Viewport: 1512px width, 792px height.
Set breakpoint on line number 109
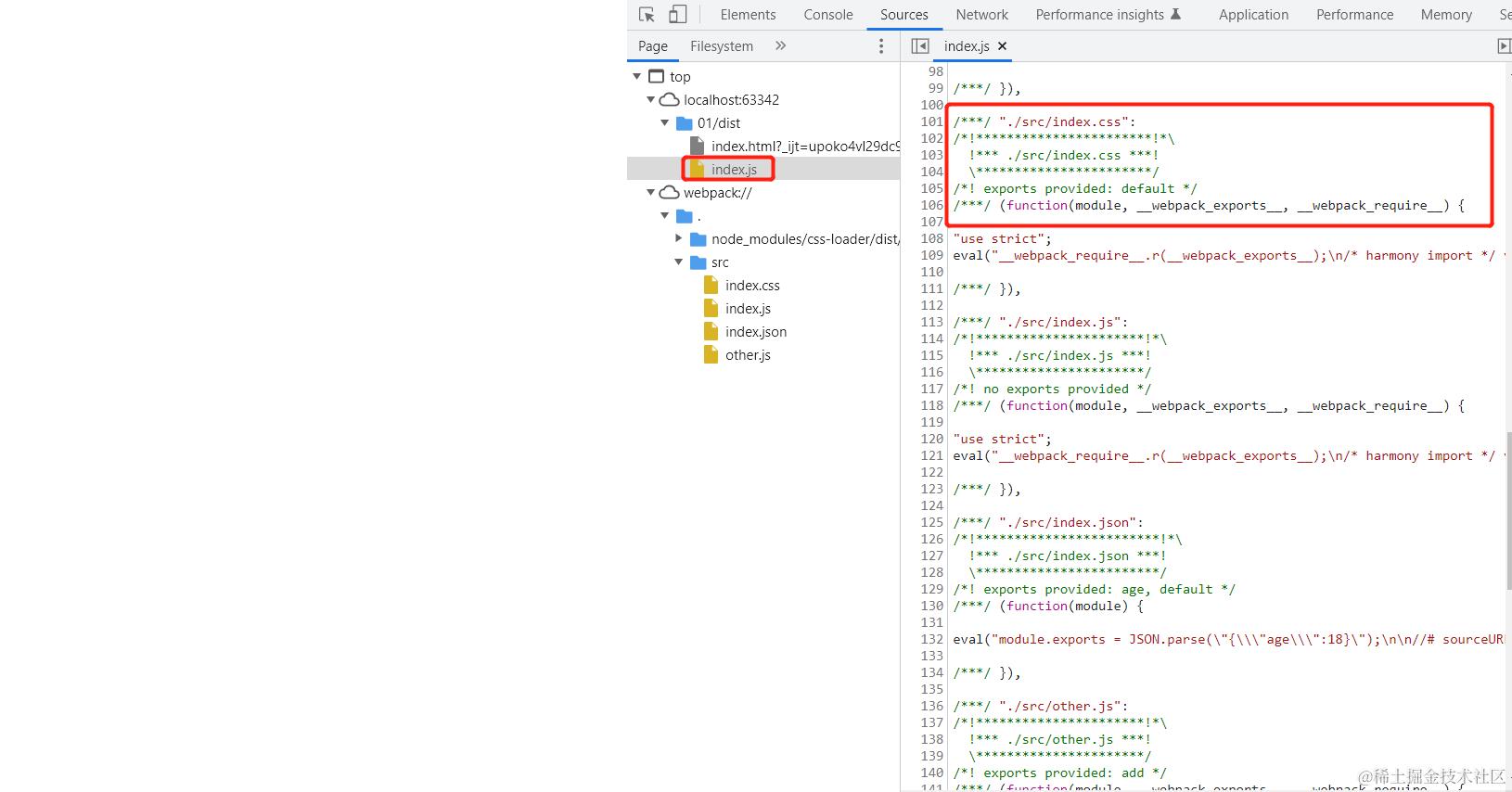point(932,255)
